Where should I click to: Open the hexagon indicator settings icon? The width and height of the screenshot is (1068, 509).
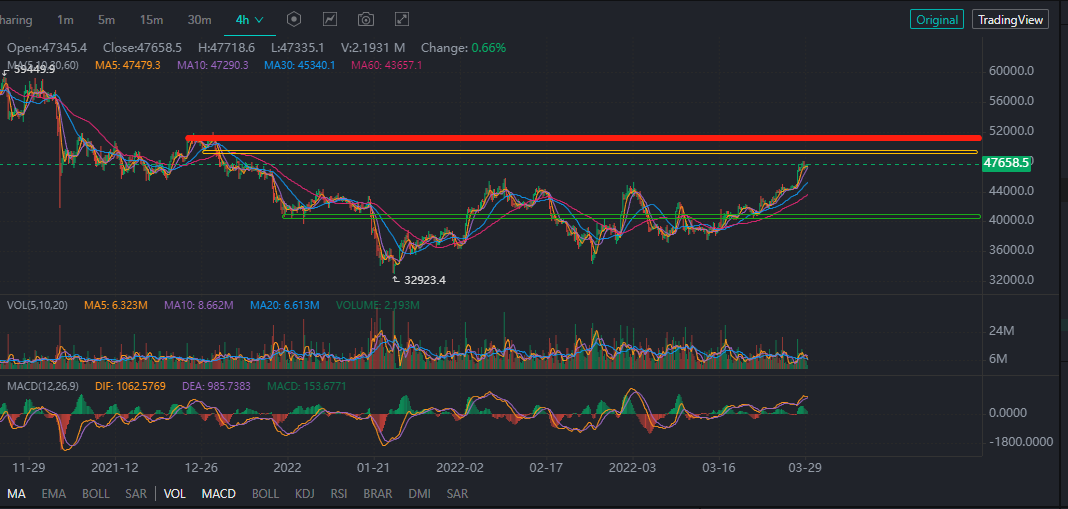coord(294,19)
